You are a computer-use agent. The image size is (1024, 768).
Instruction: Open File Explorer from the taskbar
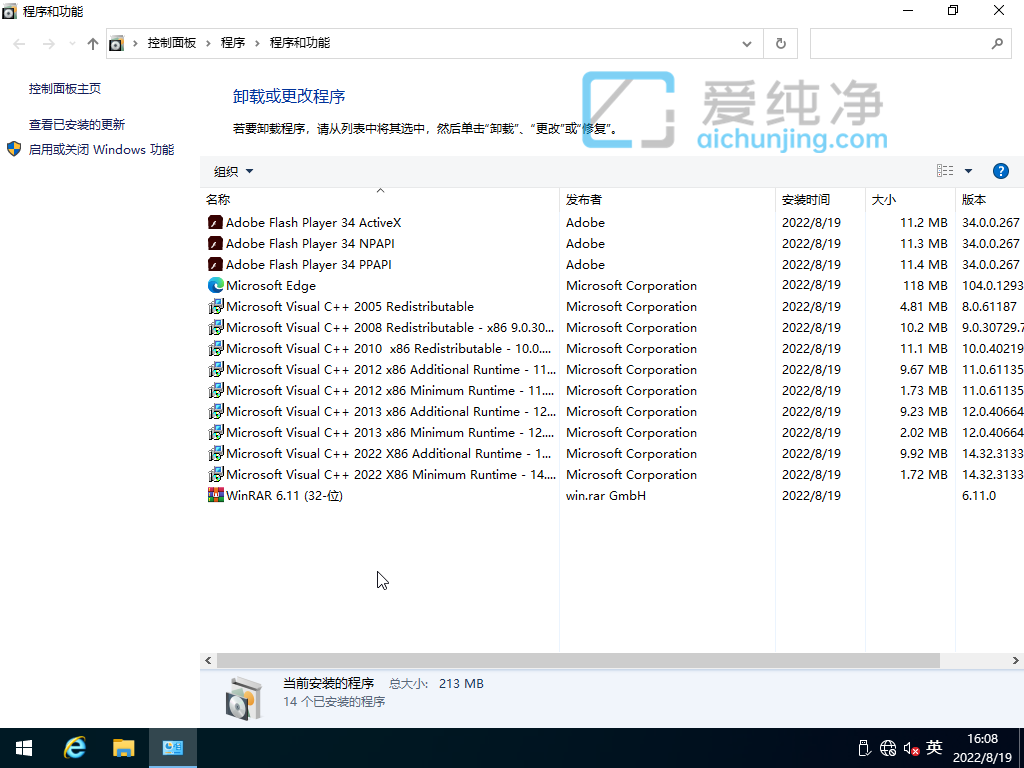pos(123,748)
